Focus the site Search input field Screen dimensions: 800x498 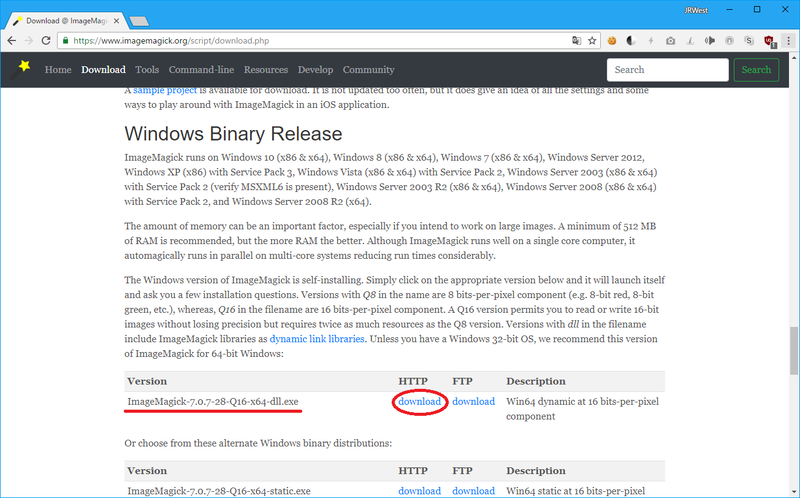(x=667, y=70)
